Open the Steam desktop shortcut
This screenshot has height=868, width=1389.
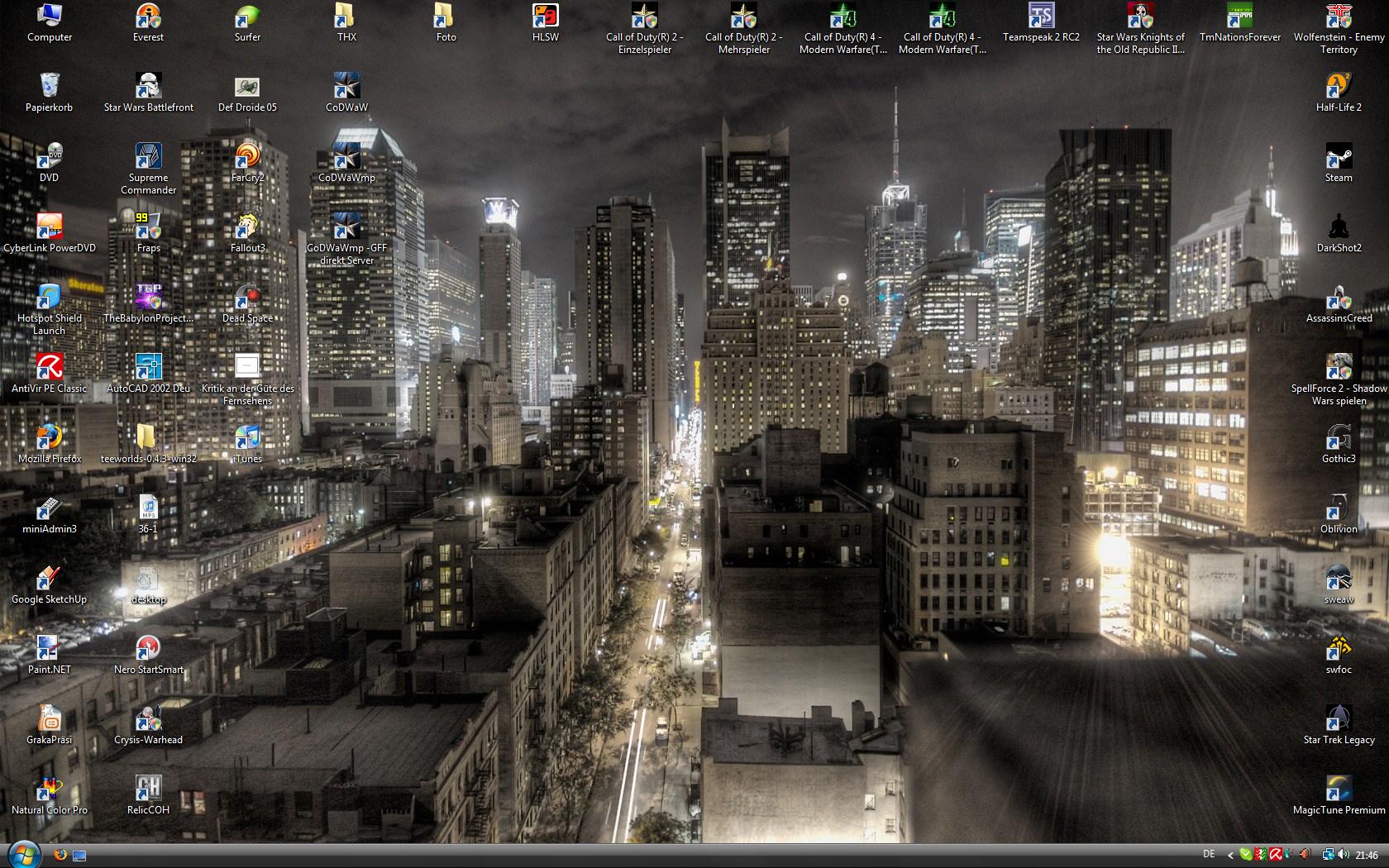[x=1339, y=157]
